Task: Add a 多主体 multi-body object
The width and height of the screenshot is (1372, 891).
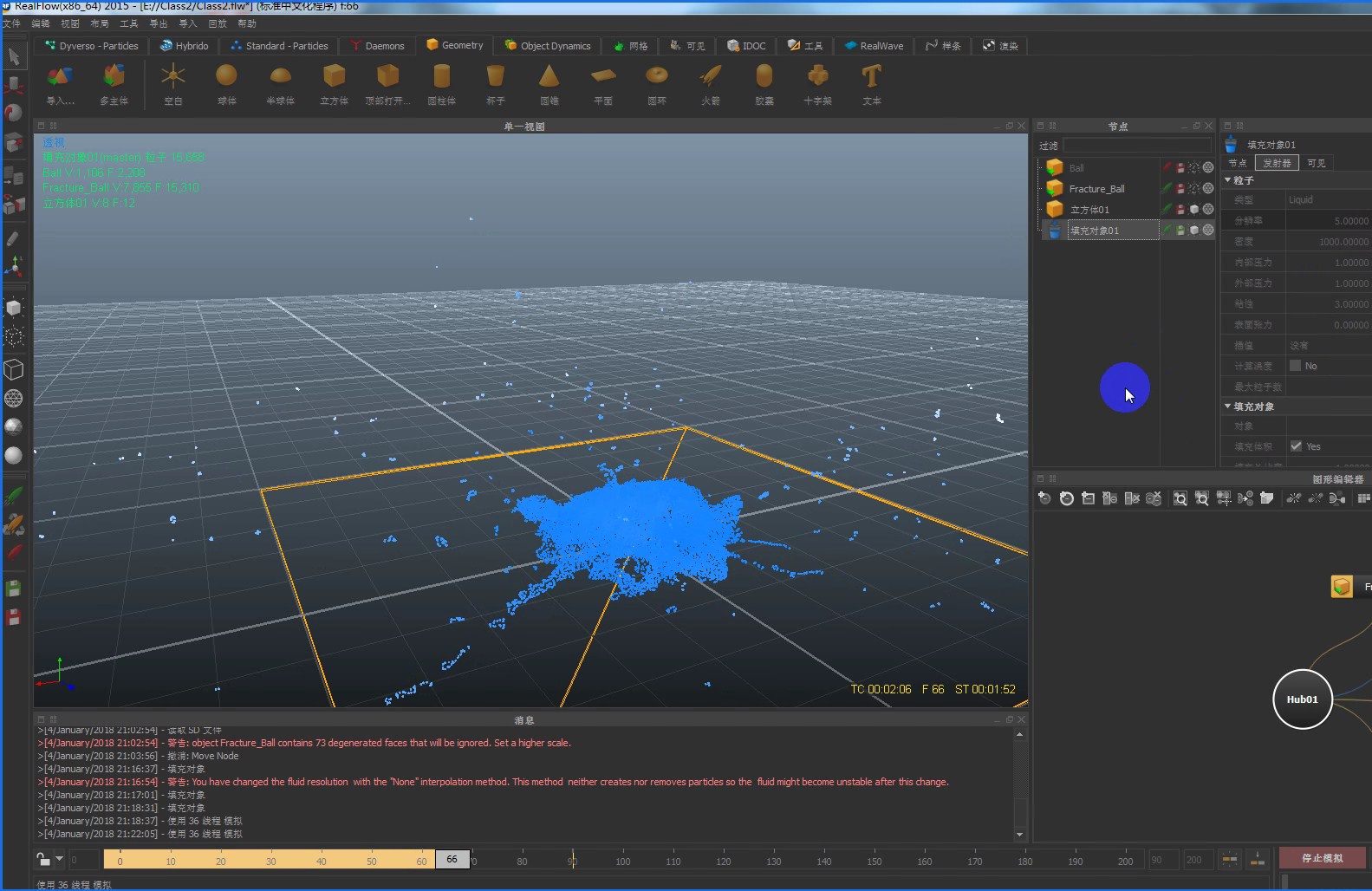Action: (114, 77)
